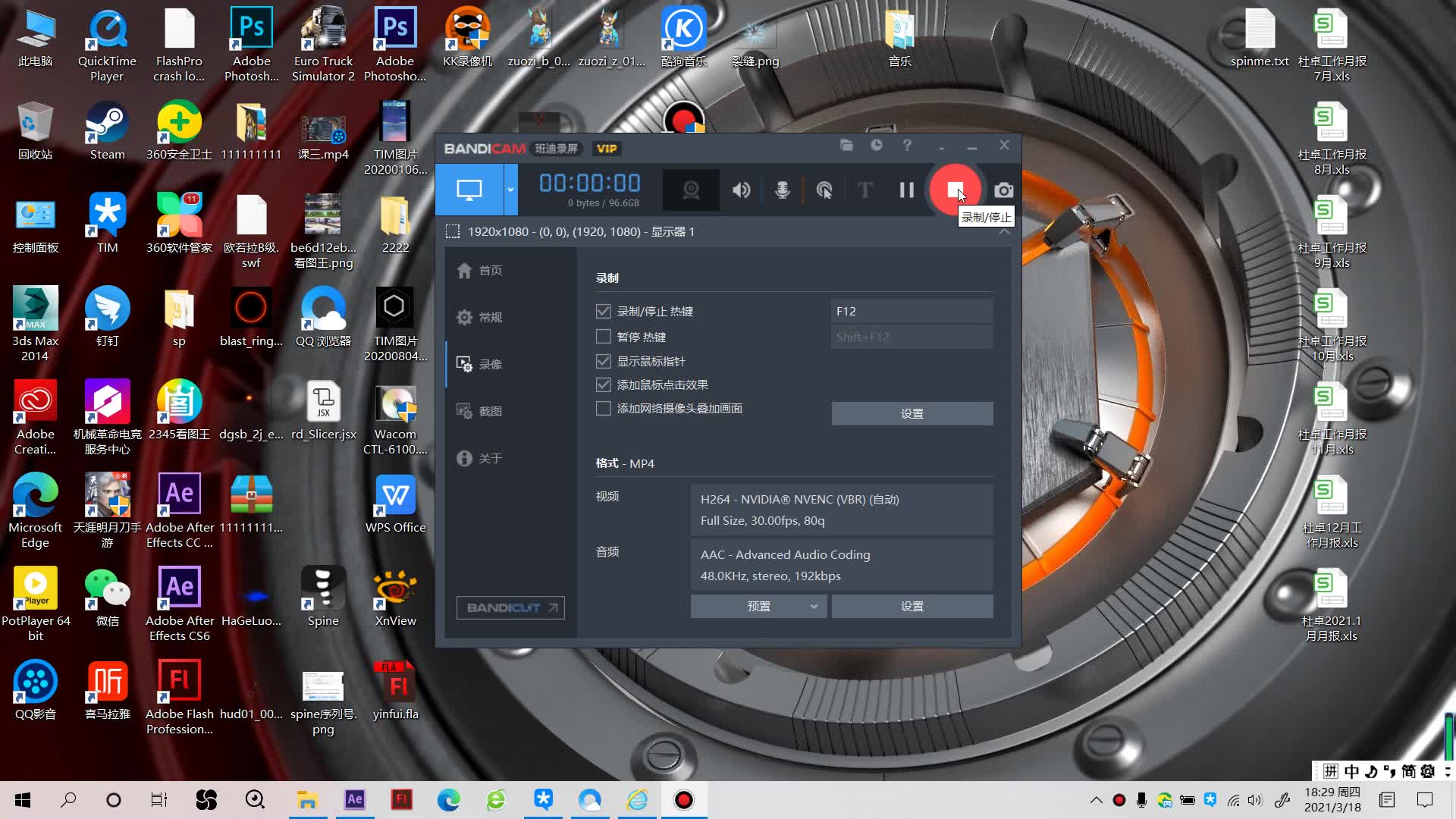Click the BANDICUT link button
The image size is (1456, 819).
click(x=510, y=607)
